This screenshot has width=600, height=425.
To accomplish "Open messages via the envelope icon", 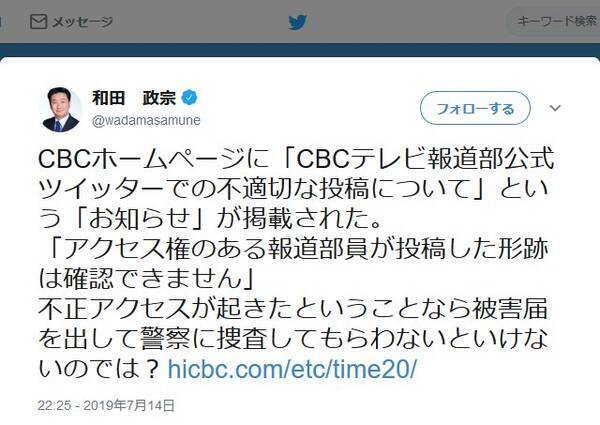I will [x=38, y=22].
